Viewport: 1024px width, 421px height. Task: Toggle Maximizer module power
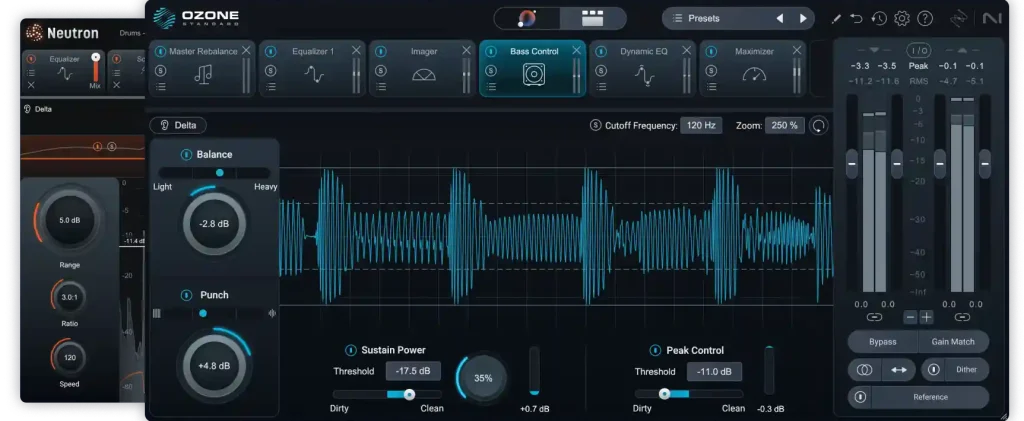(711, 52)
